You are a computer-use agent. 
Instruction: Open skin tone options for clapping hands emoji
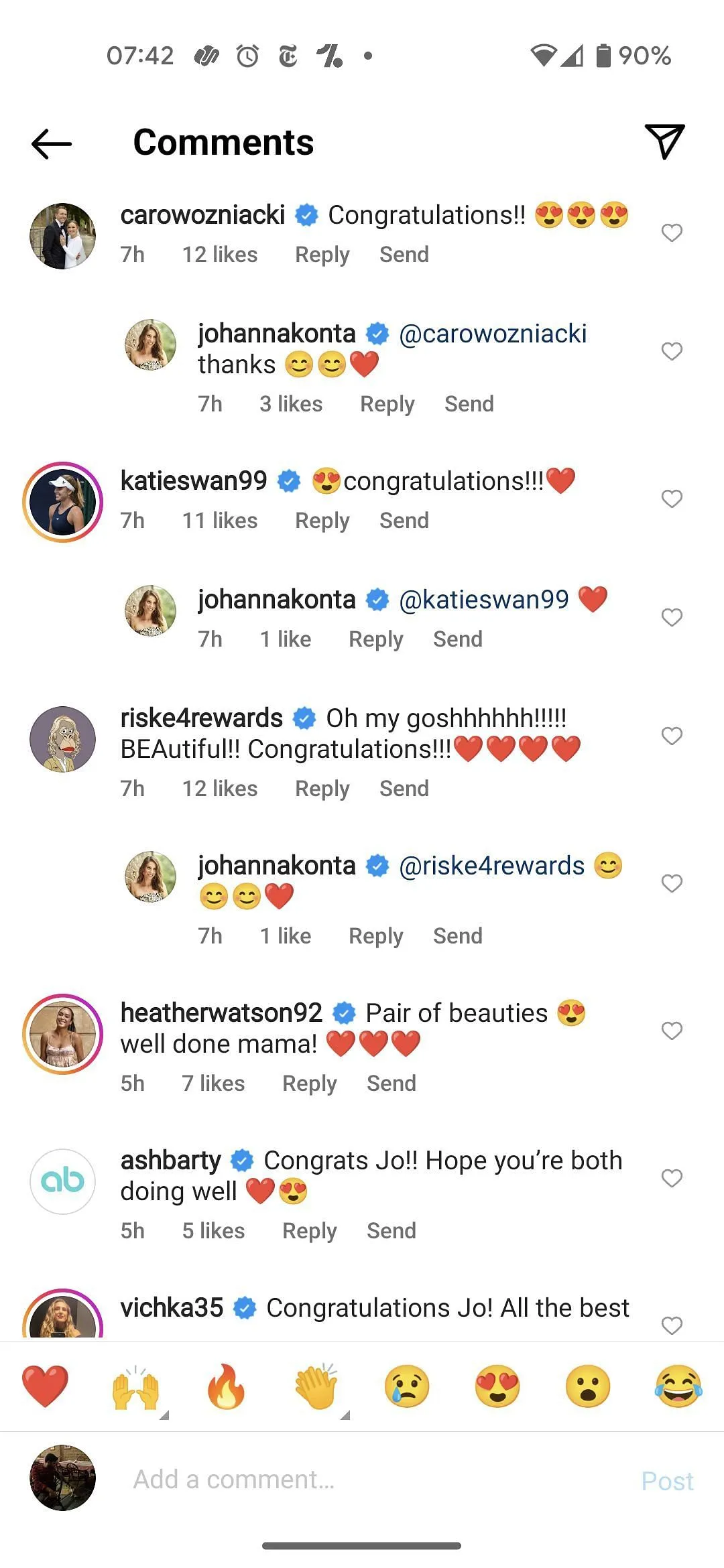click(x=345, y=1414)
